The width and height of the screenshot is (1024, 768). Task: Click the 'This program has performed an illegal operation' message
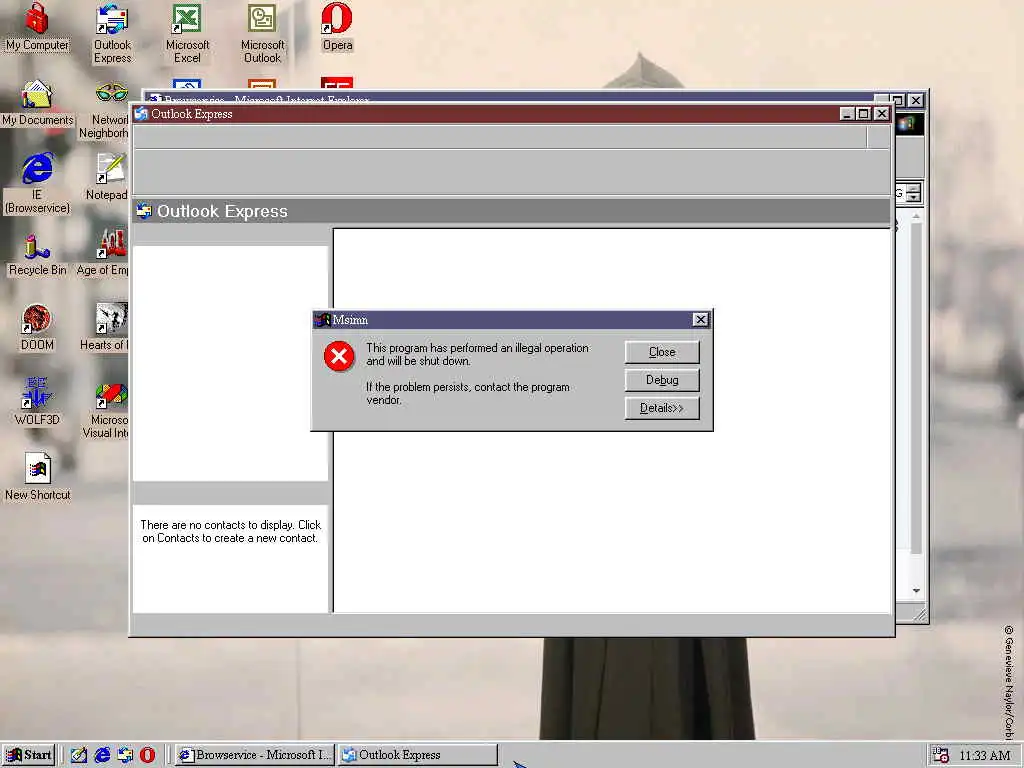click(477, 355)
